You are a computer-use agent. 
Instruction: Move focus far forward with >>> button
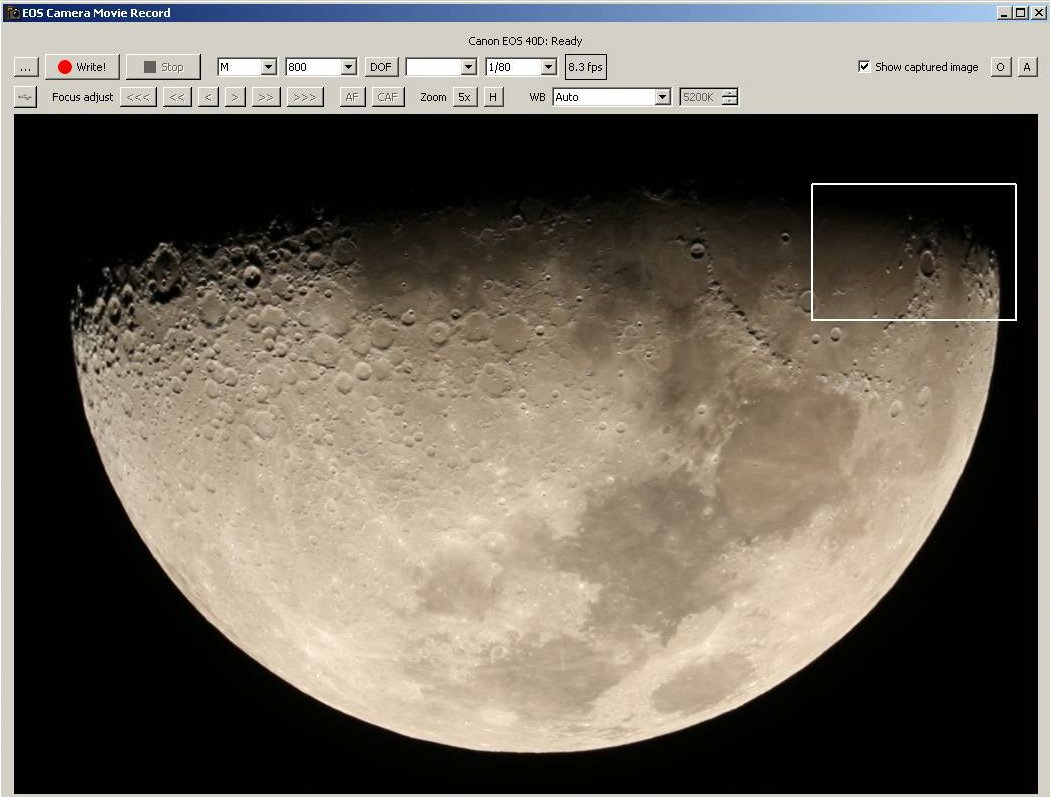(x=305, y=97)
